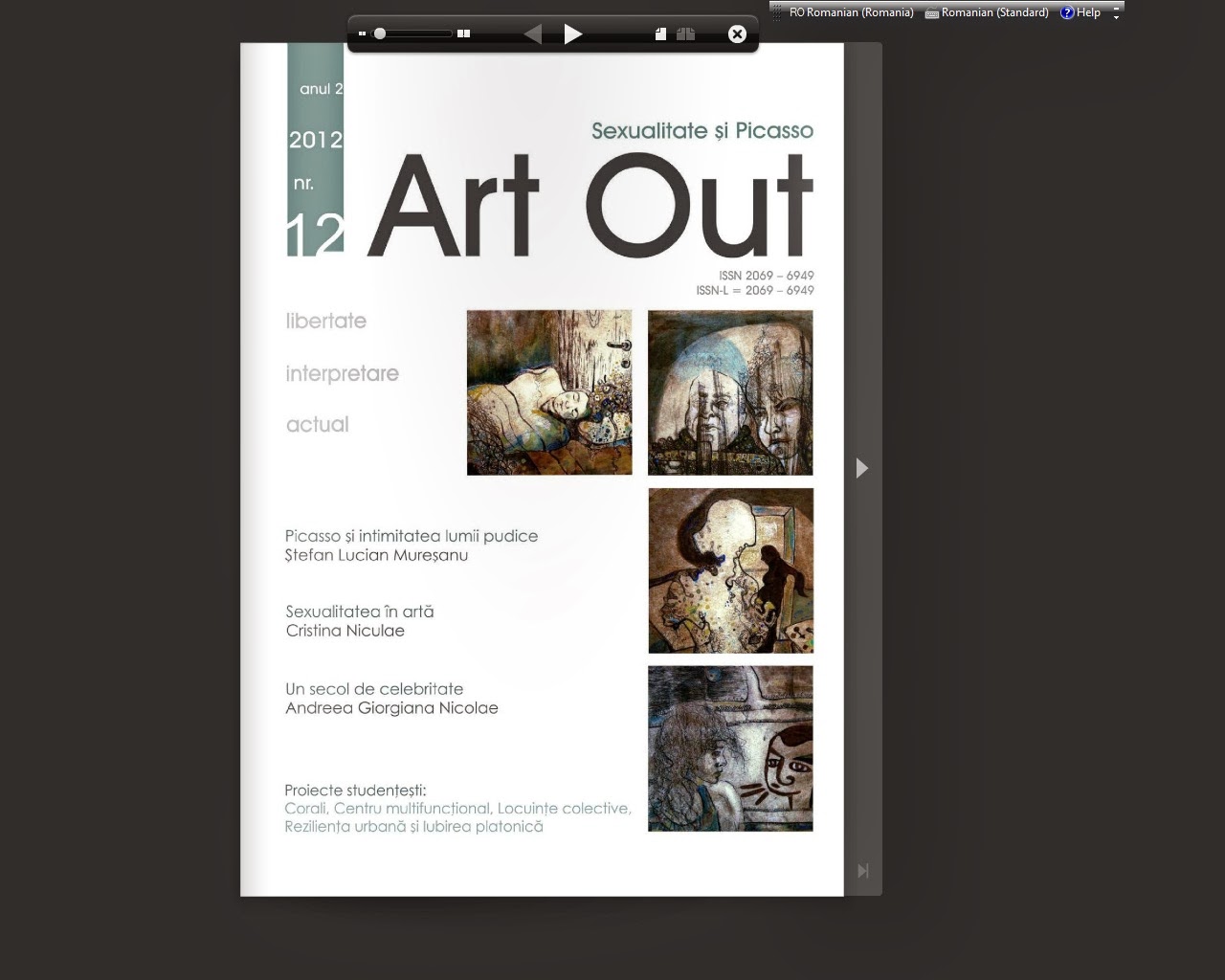The width and height of the screenshot is (1225, 980).
Task: Click author name 'Cristina Niculae'
Action: click(x=345, y=631)
